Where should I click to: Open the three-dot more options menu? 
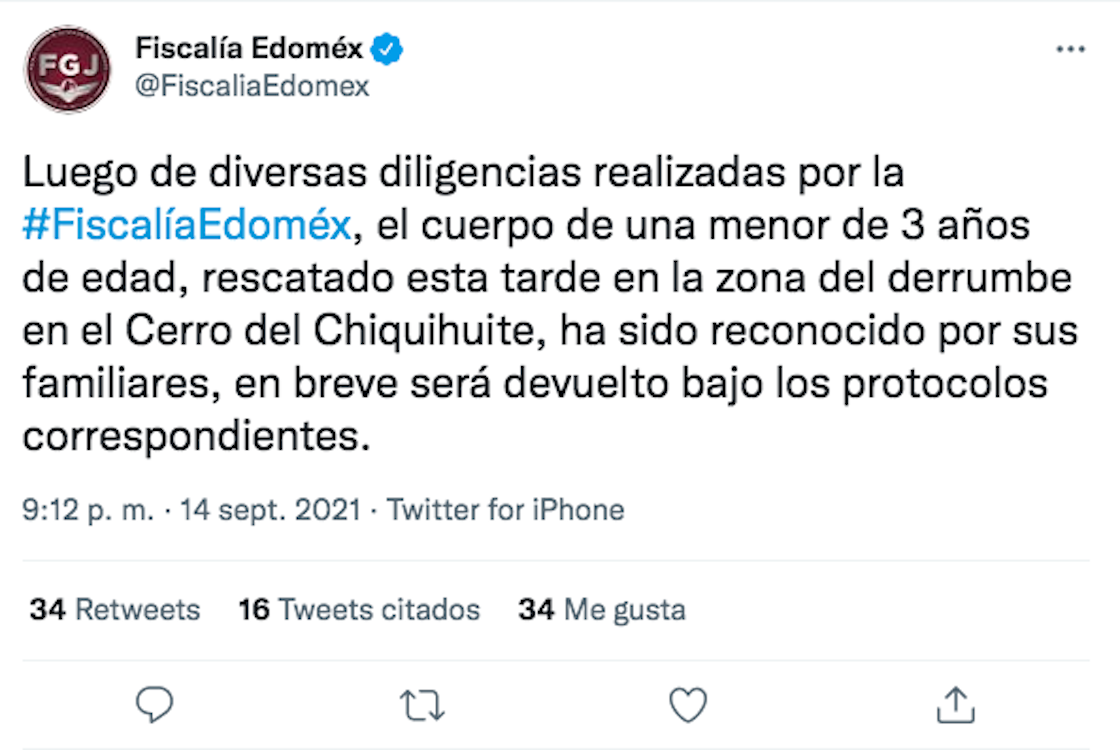click(1070, 49)
